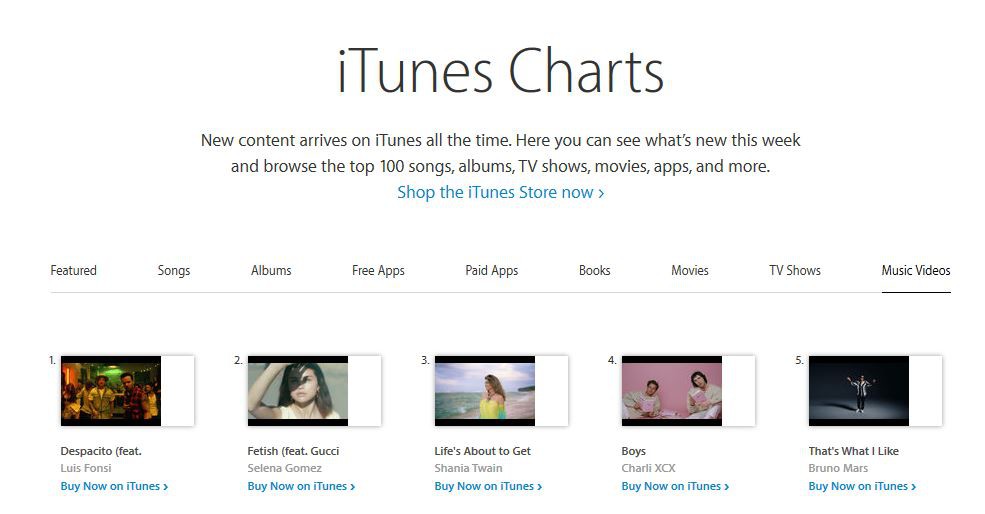This screenshot has height=514, width=985.
Task: Click the Shania Twain video thumbnail
Action: 485,391
